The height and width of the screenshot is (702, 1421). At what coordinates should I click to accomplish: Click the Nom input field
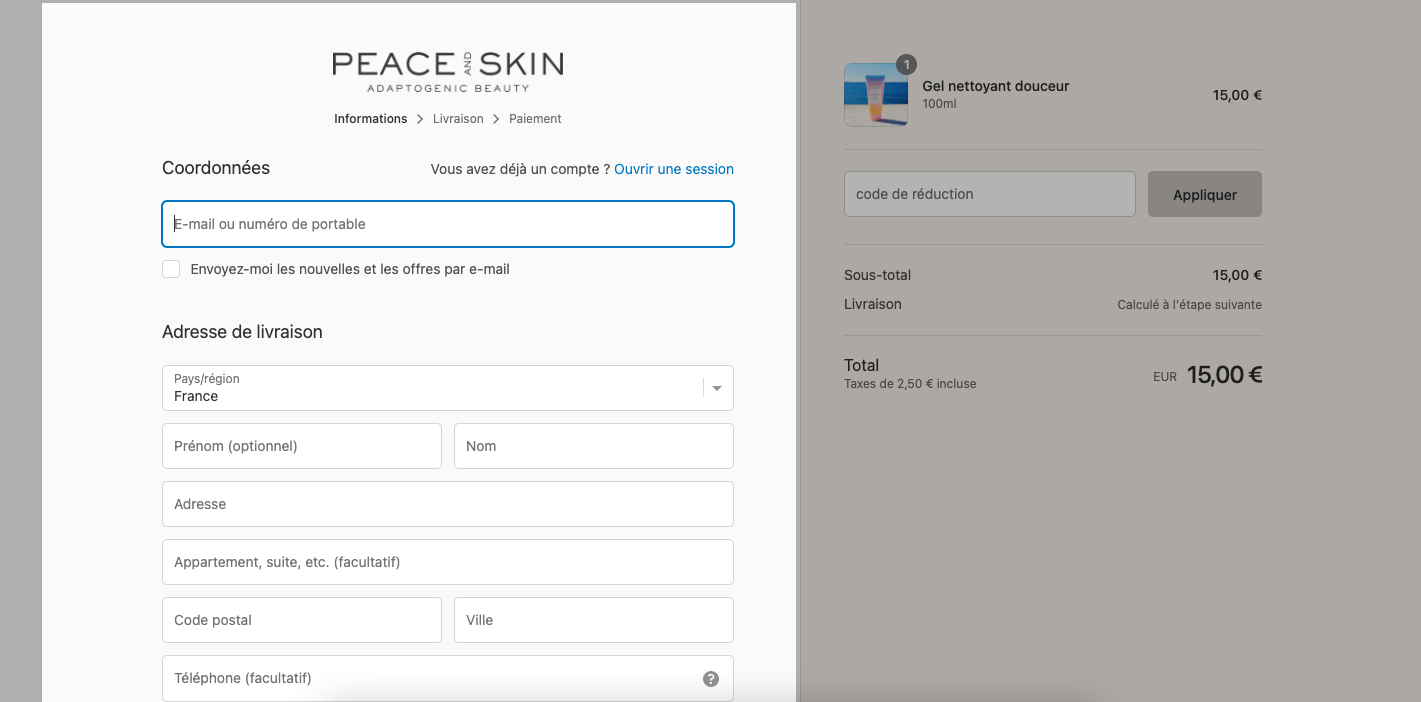point(594,446)
